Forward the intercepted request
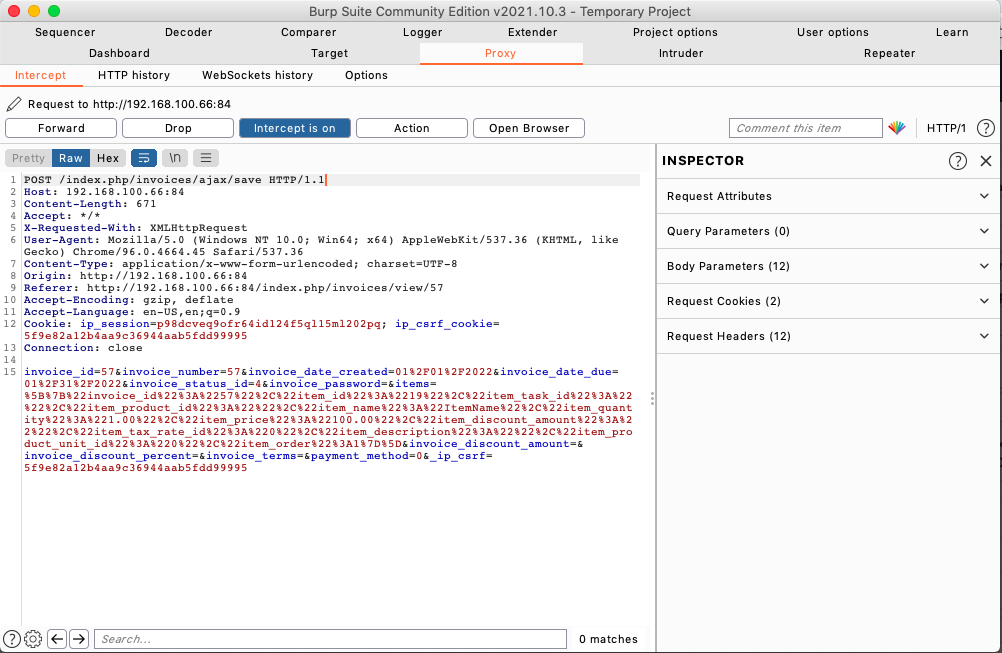Viewport: 1002px width, 653px height. [x=61, y=128]
